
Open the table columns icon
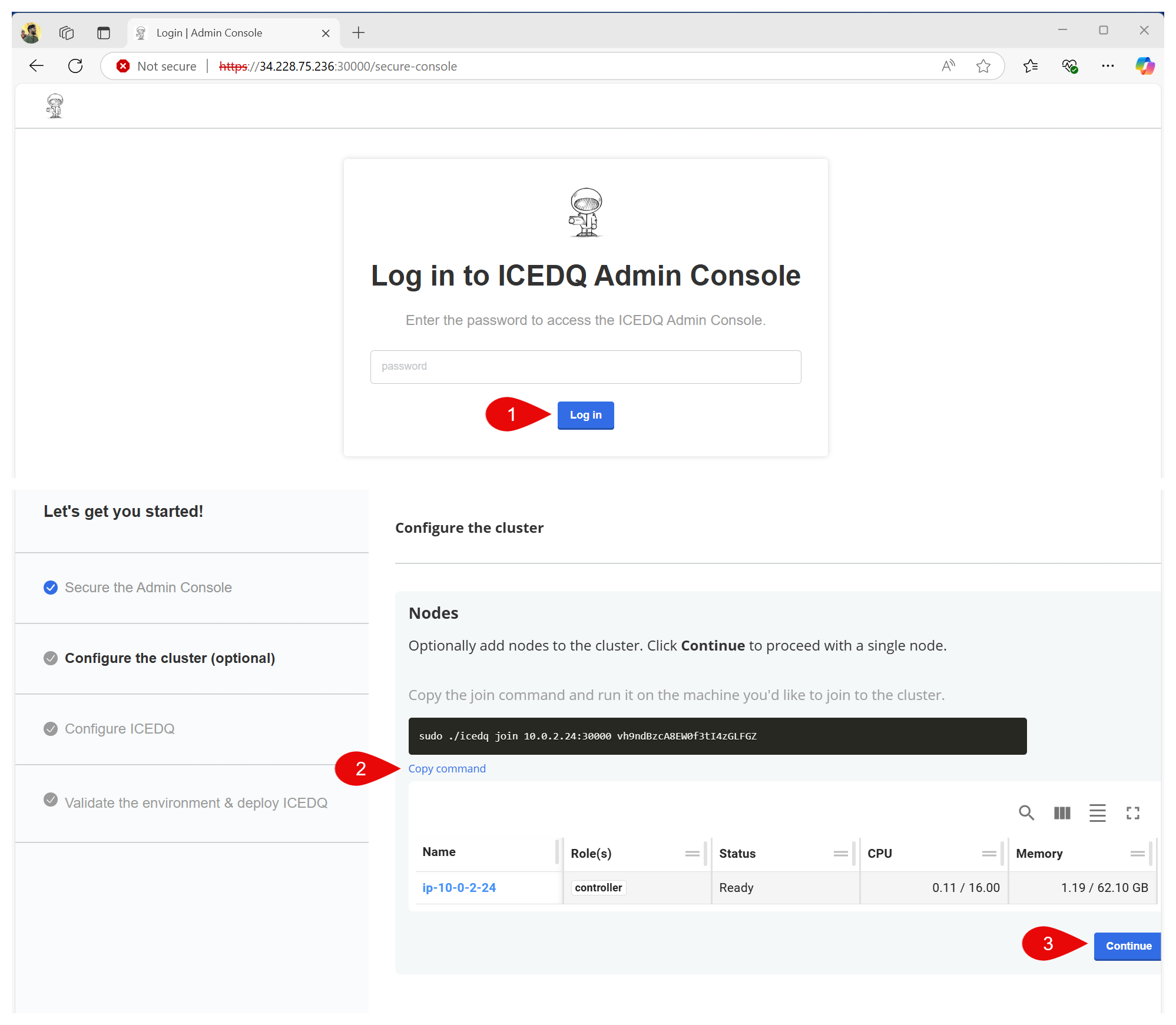[x=1062, y=813]
